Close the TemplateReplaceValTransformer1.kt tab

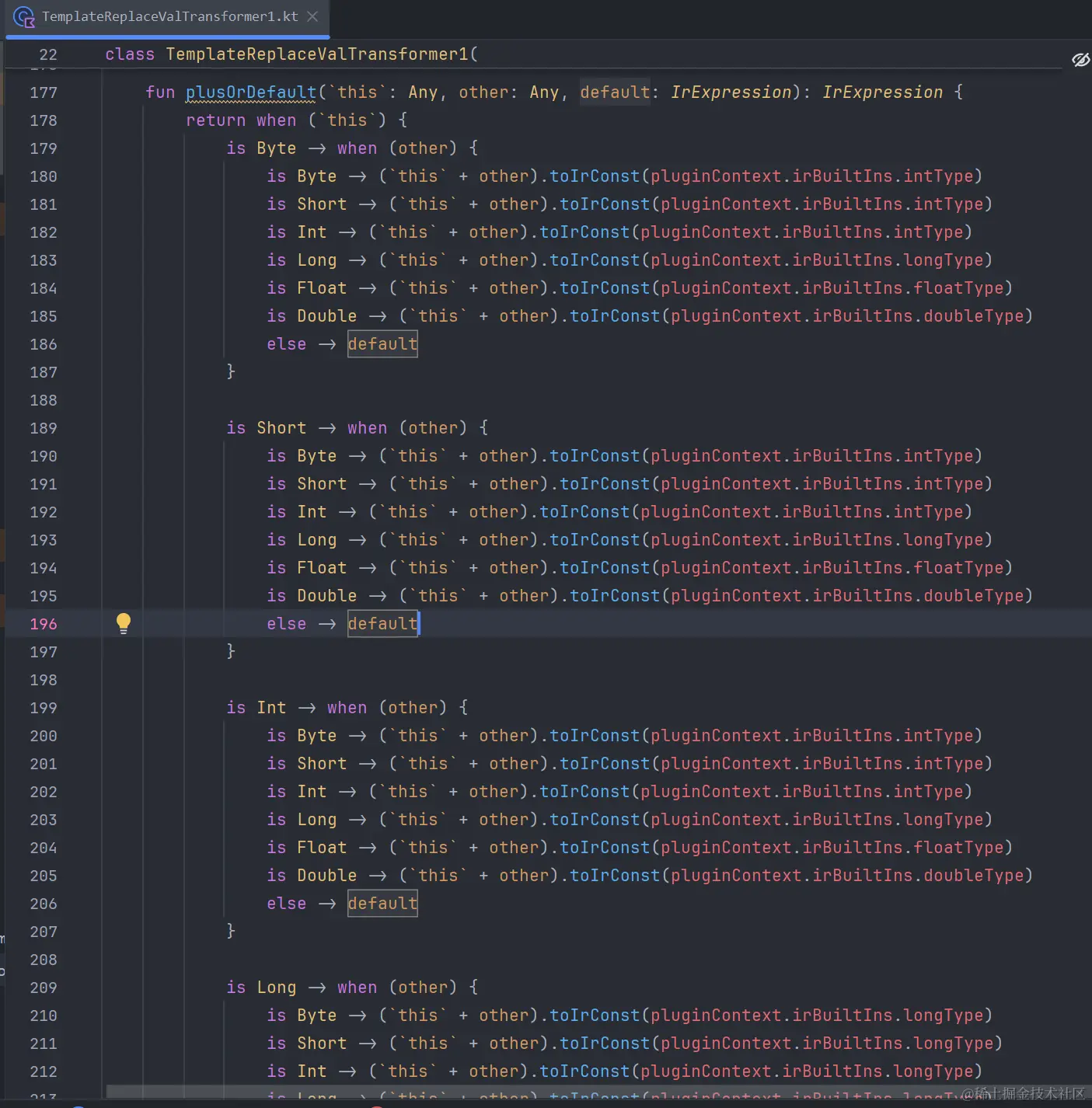click(x=312, y=16)
